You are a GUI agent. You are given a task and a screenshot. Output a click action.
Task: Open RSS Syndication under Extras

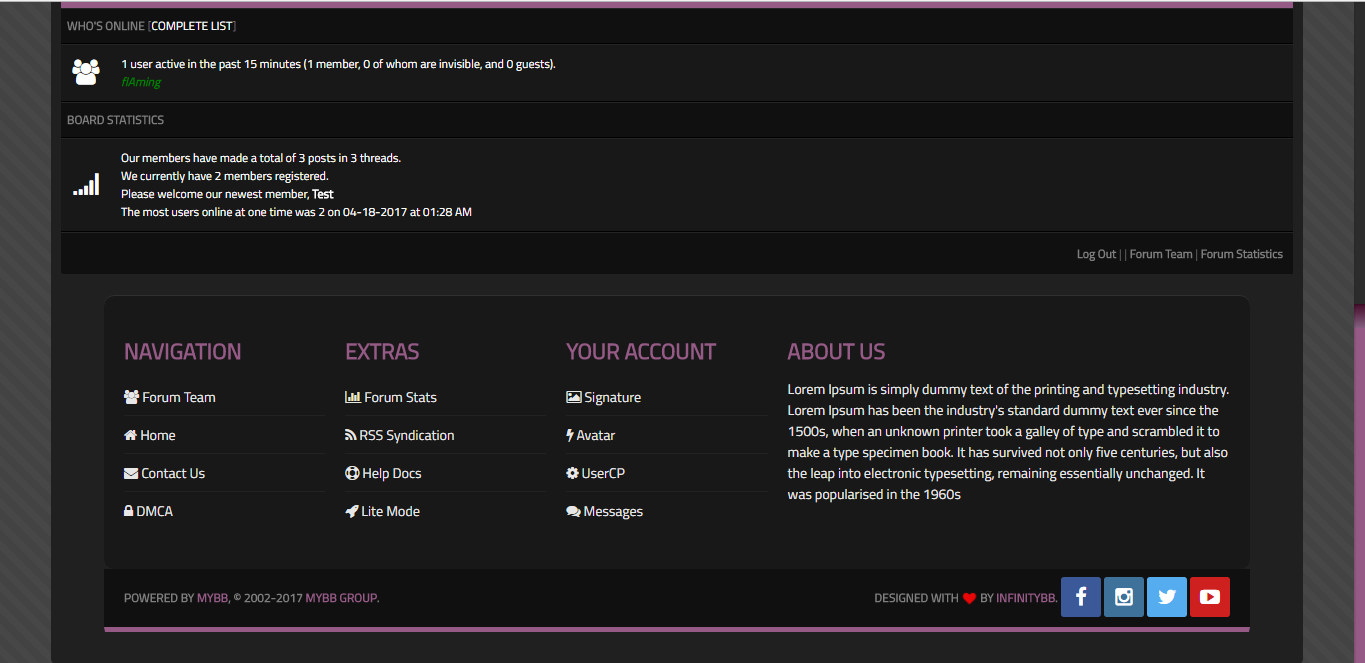coord(406,436)
